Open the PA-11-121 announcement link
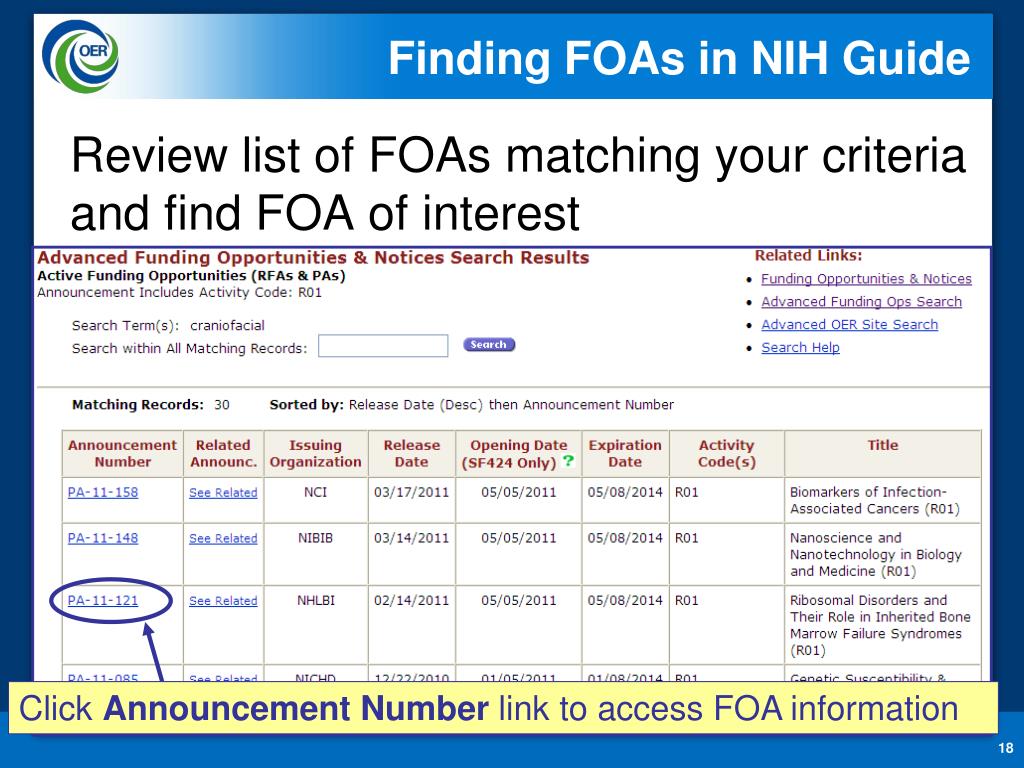Viewport: 1024px width, 768px height. [x=103, y=600]
